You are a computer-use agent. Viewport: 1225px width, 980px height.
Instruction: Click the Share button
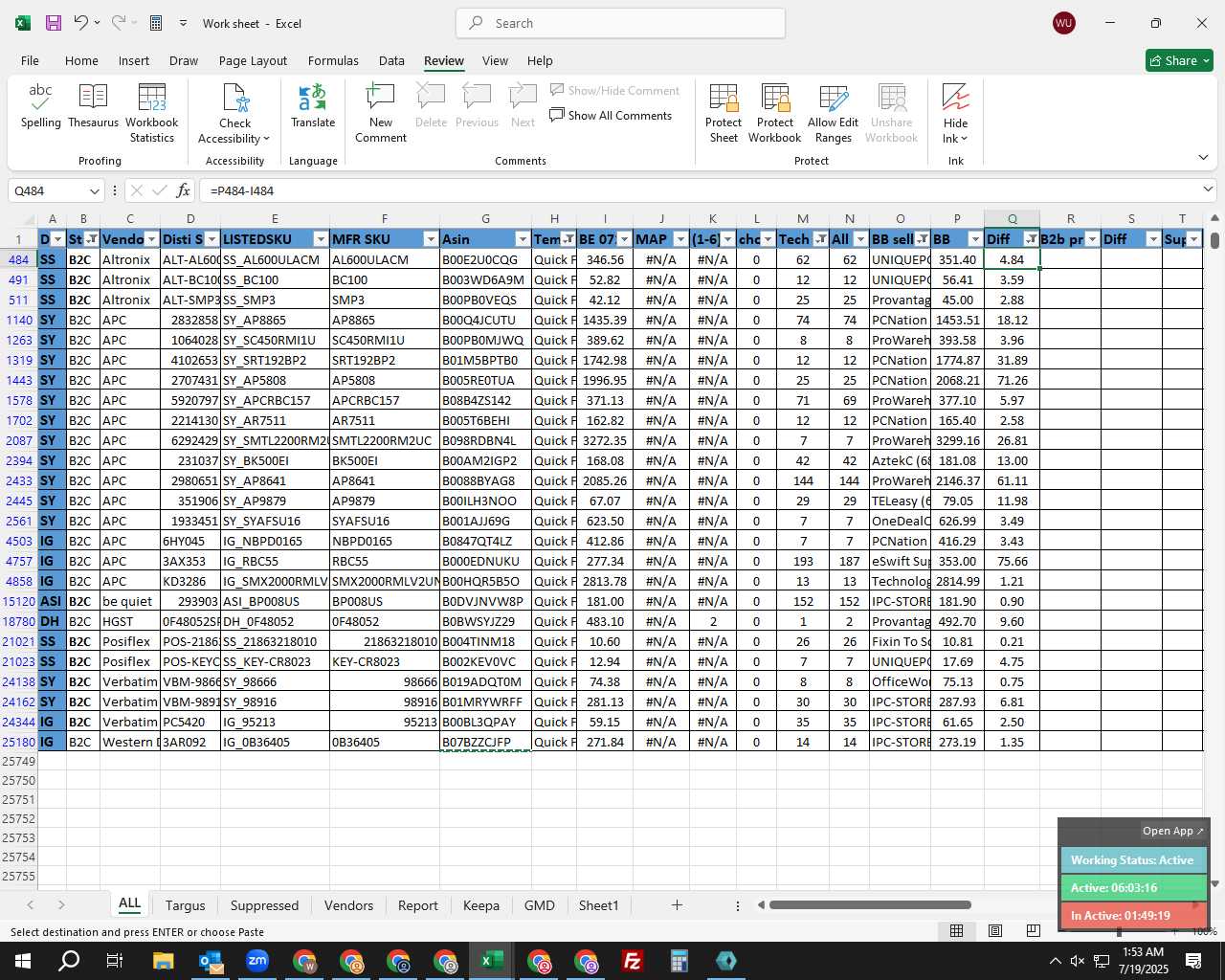tap(1179, 60)
